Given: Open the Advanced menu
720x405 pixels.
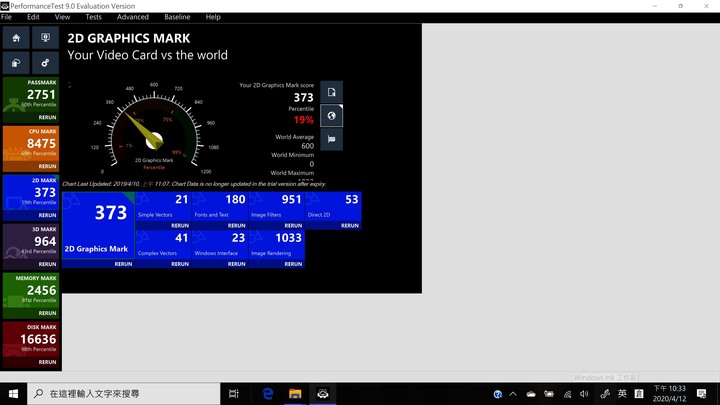Looking at the screenshot, I should click(x=133, y=17).
